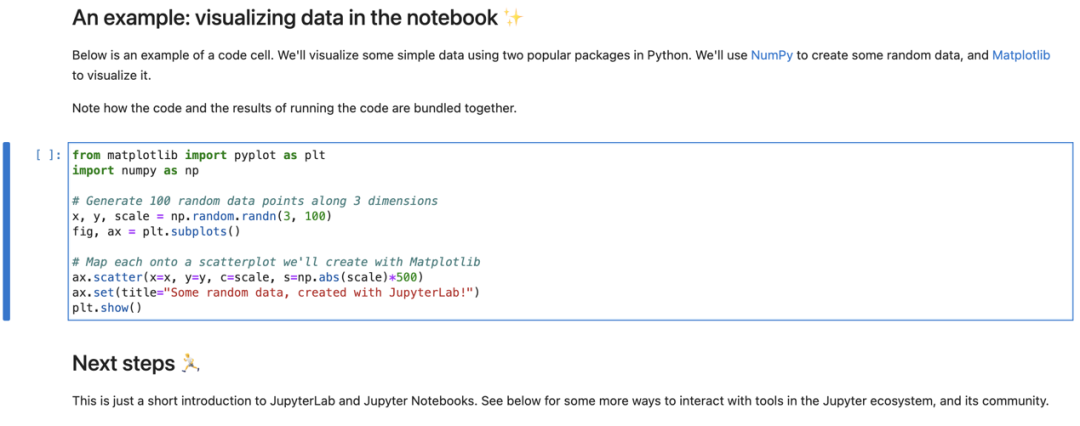Place cursor on the np.random.randn line
Screen dimensions: 1080x426
tap(201, 216)
